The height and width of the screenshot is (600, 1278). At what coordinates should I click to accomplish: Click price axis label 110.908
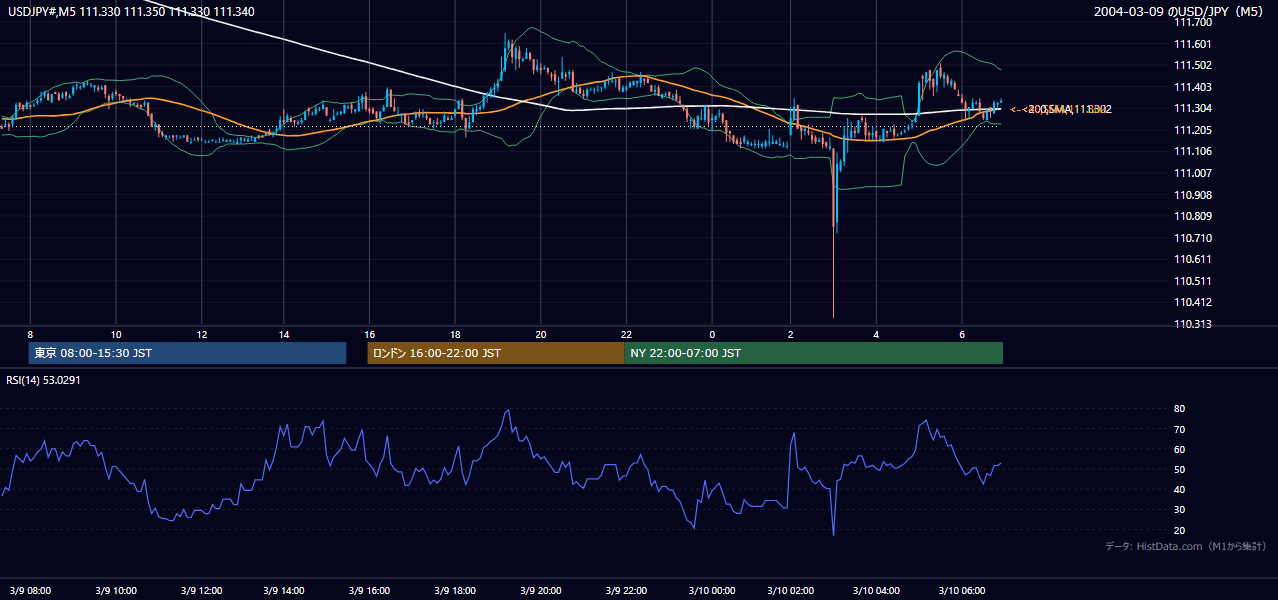[x=1192, y=195]
